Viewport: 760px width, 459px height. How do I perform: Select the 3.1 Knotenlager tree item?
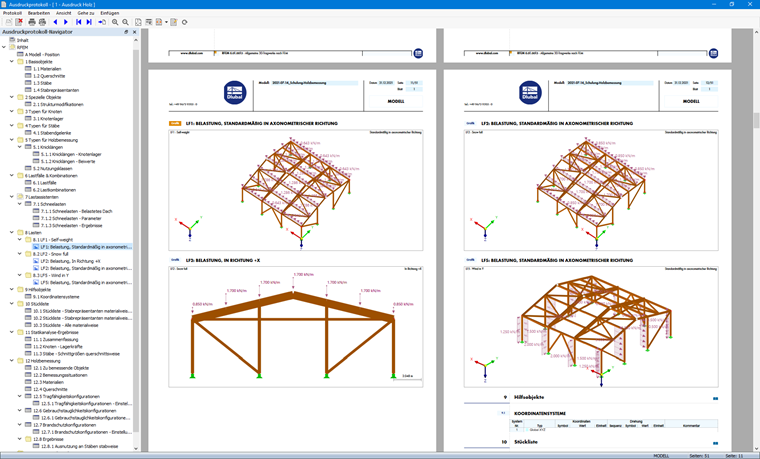48,119
